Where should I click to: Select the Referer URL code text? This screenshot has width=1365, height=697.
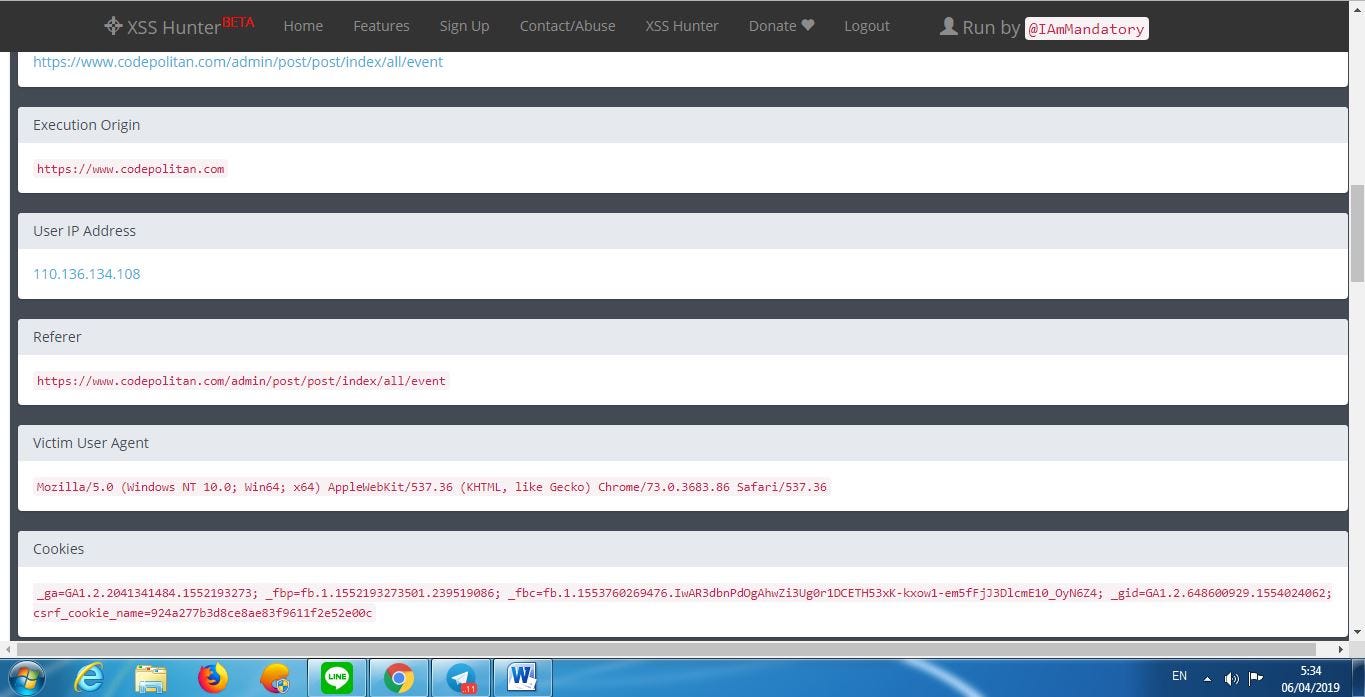[241, 381]
